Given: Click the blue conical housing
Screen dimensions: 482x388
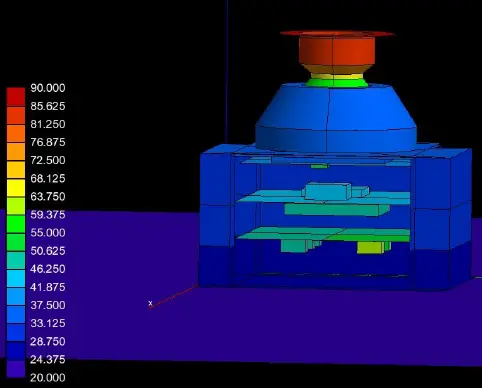Looking at the screenshot, I should 336,118.
